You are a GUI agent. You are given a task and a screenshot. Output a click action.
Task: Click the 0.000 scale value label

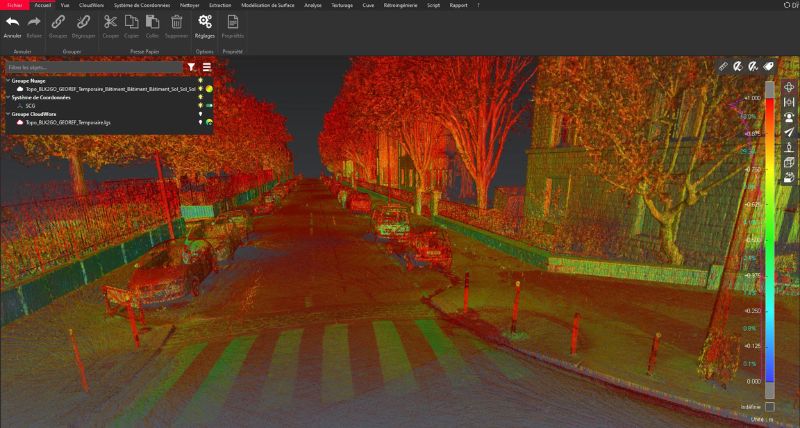(x=754, y=381)
